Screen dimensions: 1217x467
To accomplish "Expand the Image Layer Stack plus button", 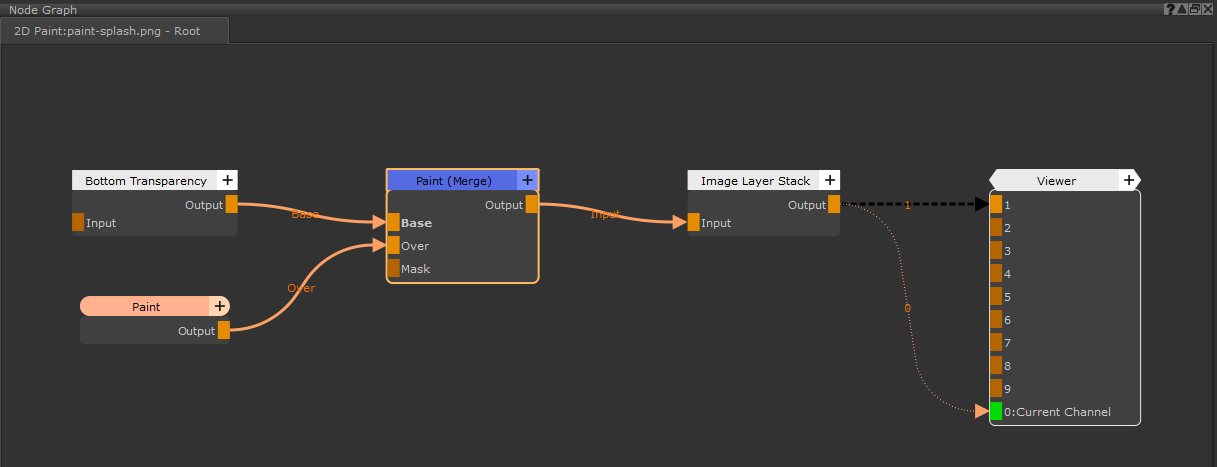I will click(829, 181).
